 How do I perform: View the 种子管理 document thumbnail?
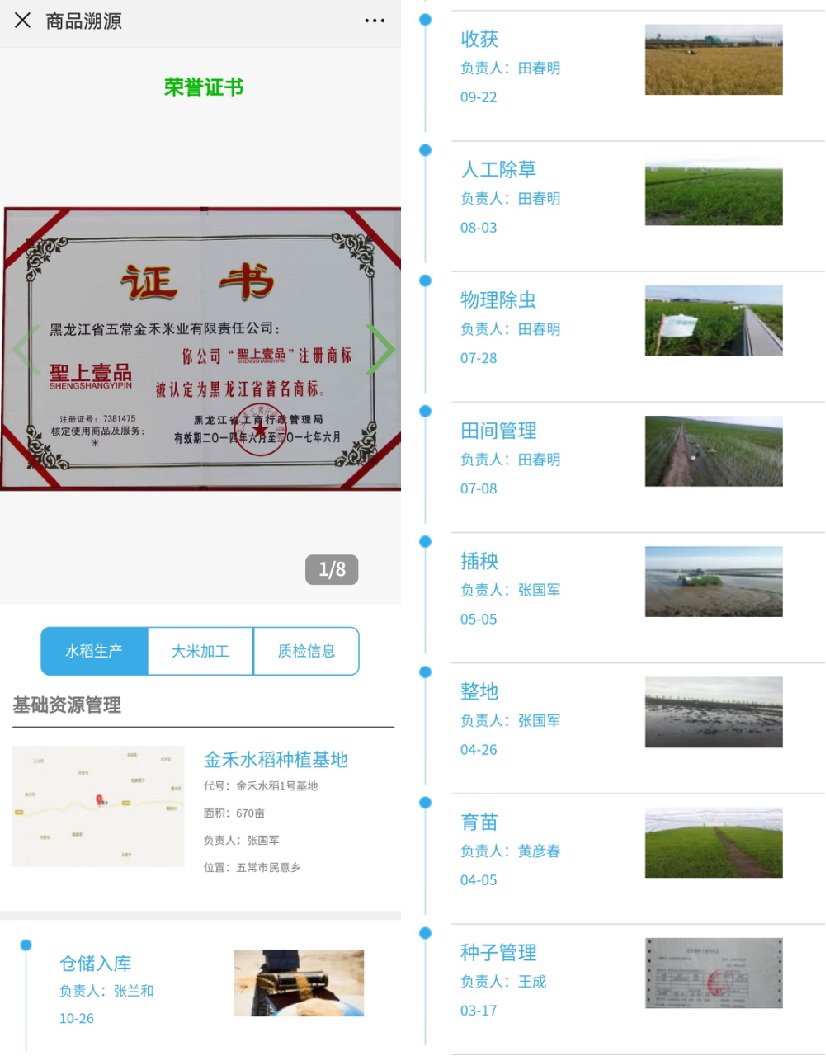click(x=713, y=973)
